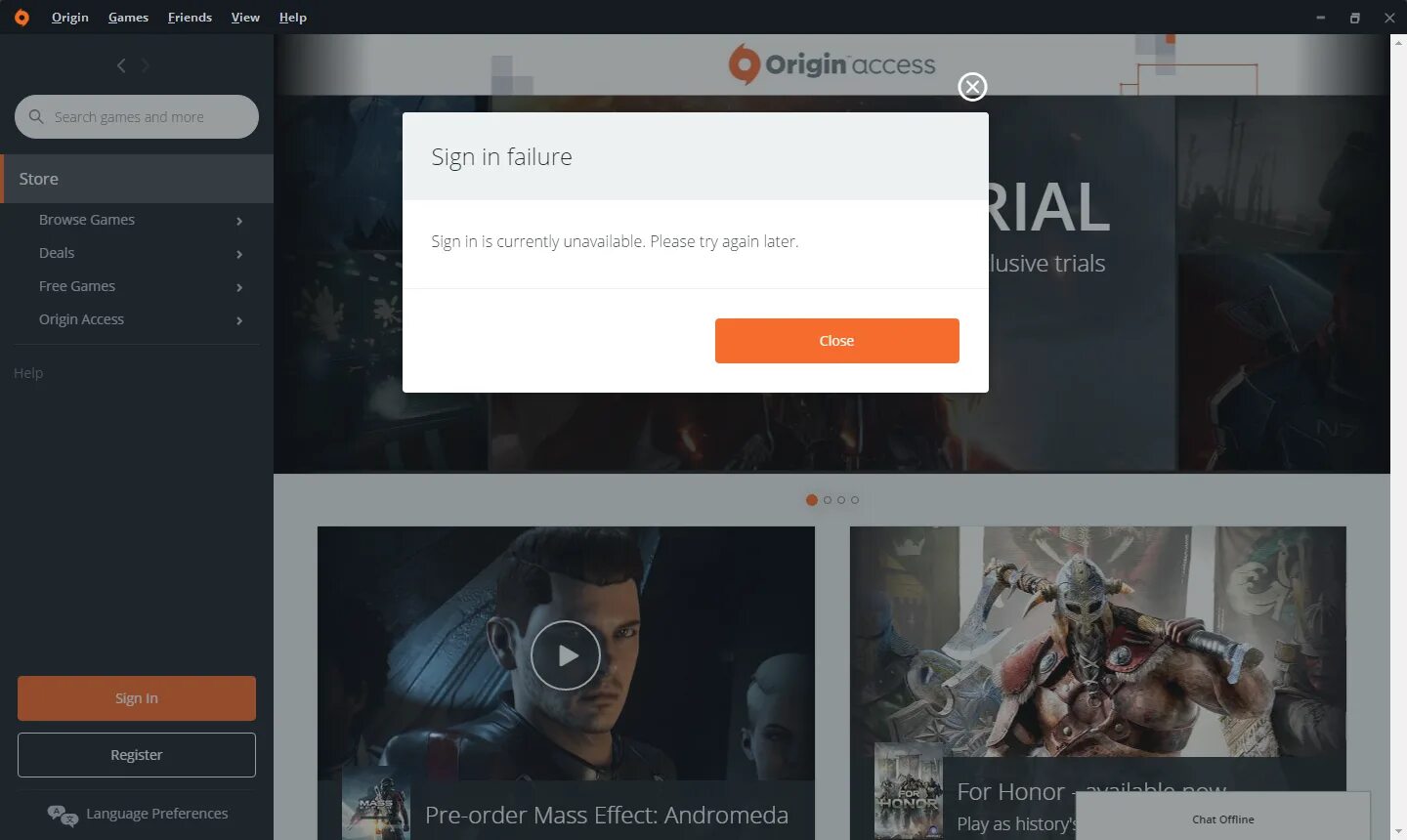This screenshot has height=840, width=1407.
Task: Open the Help menu in menu bar
Action: tap(293, 18)
